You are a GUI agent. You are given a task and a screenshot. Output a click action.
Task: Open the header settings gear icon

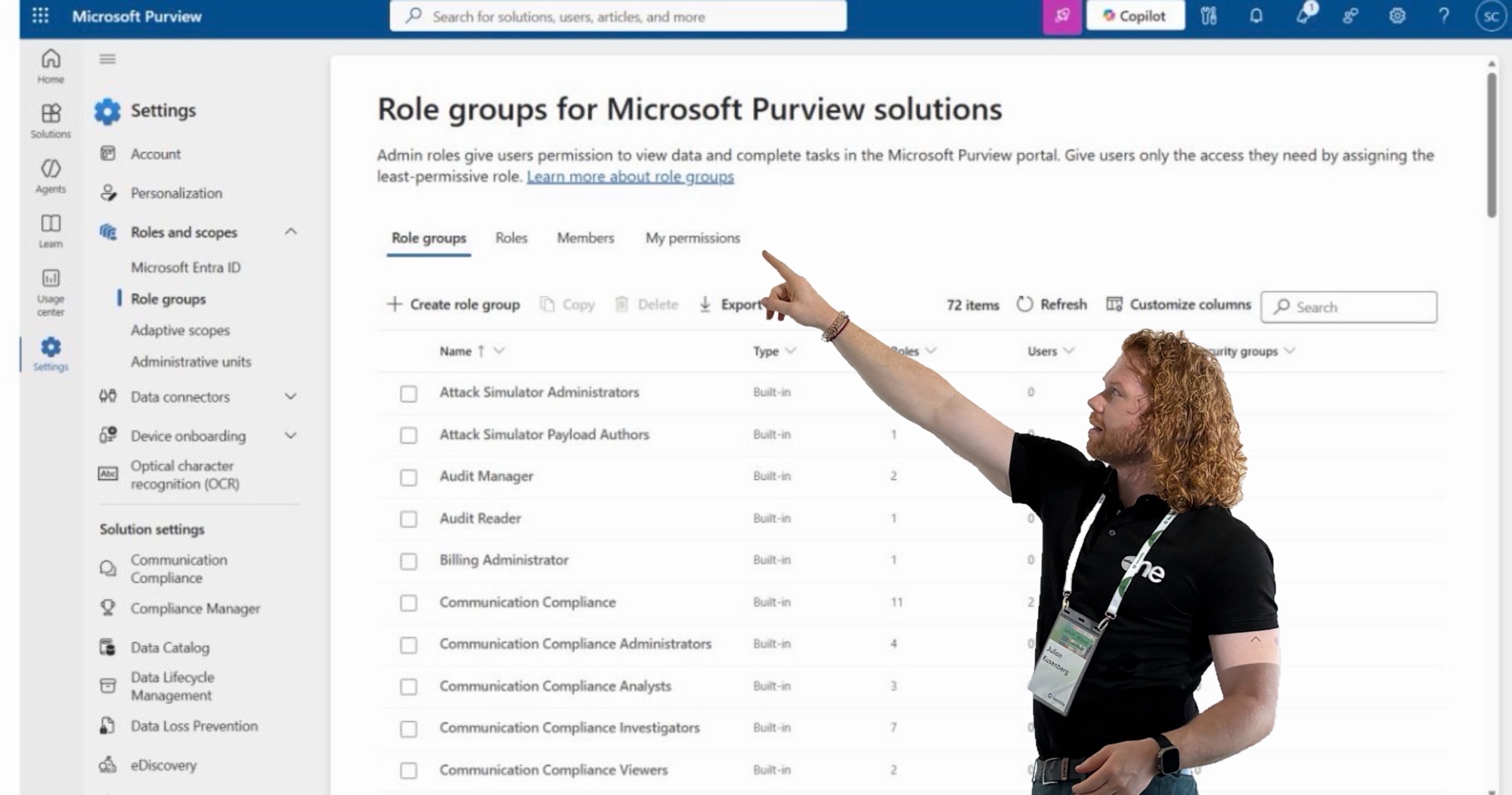click(1397, 16)
